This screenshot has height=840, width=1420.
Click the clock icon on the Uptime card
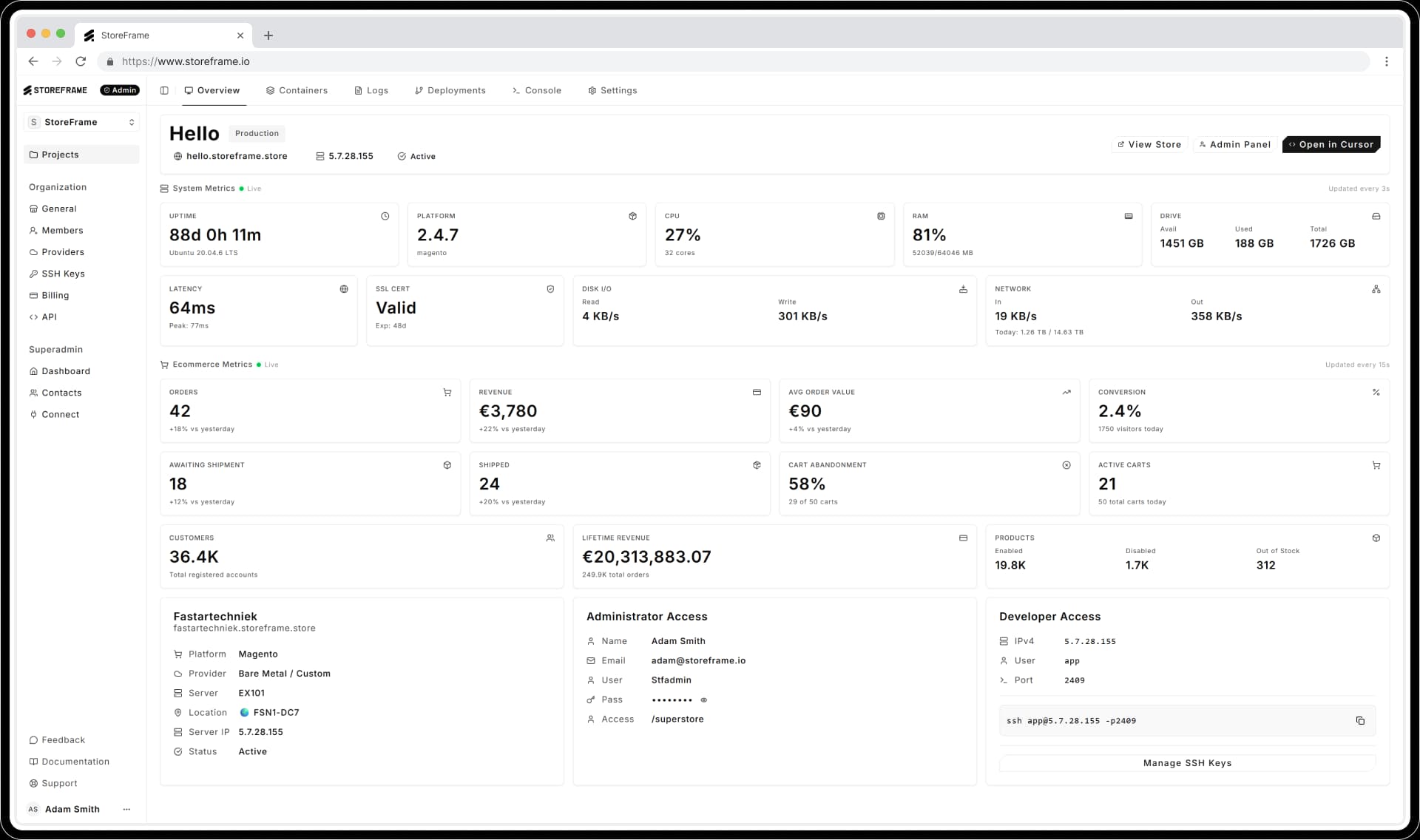point(385,216)
